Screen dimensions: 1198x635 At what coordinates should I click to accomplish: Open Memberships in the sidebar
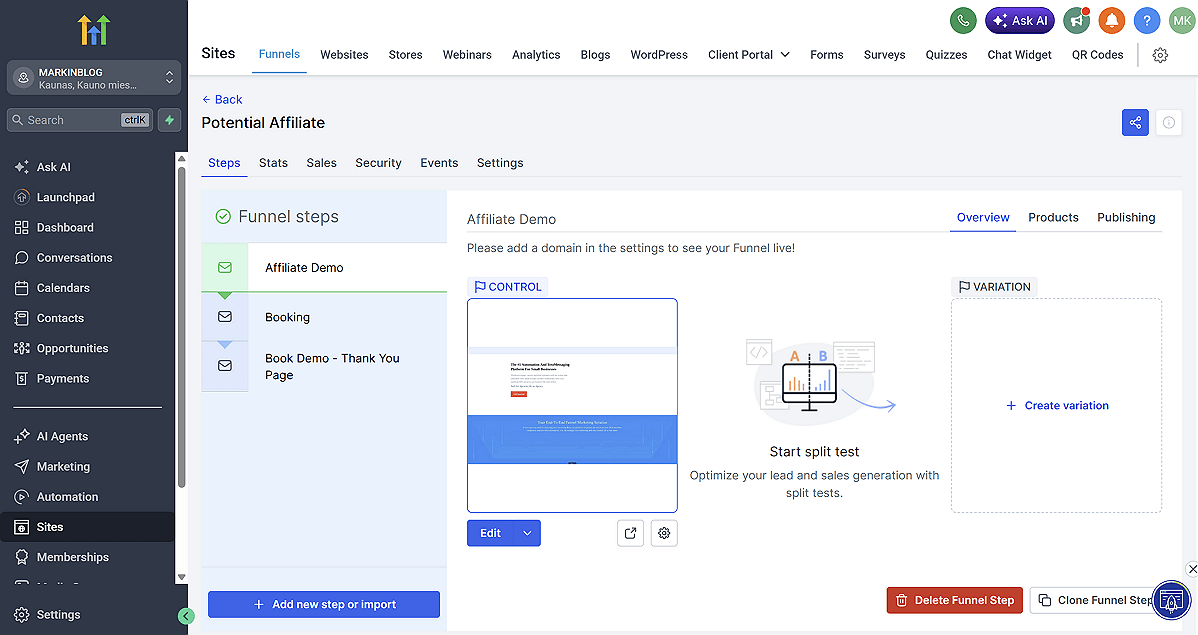73,557
